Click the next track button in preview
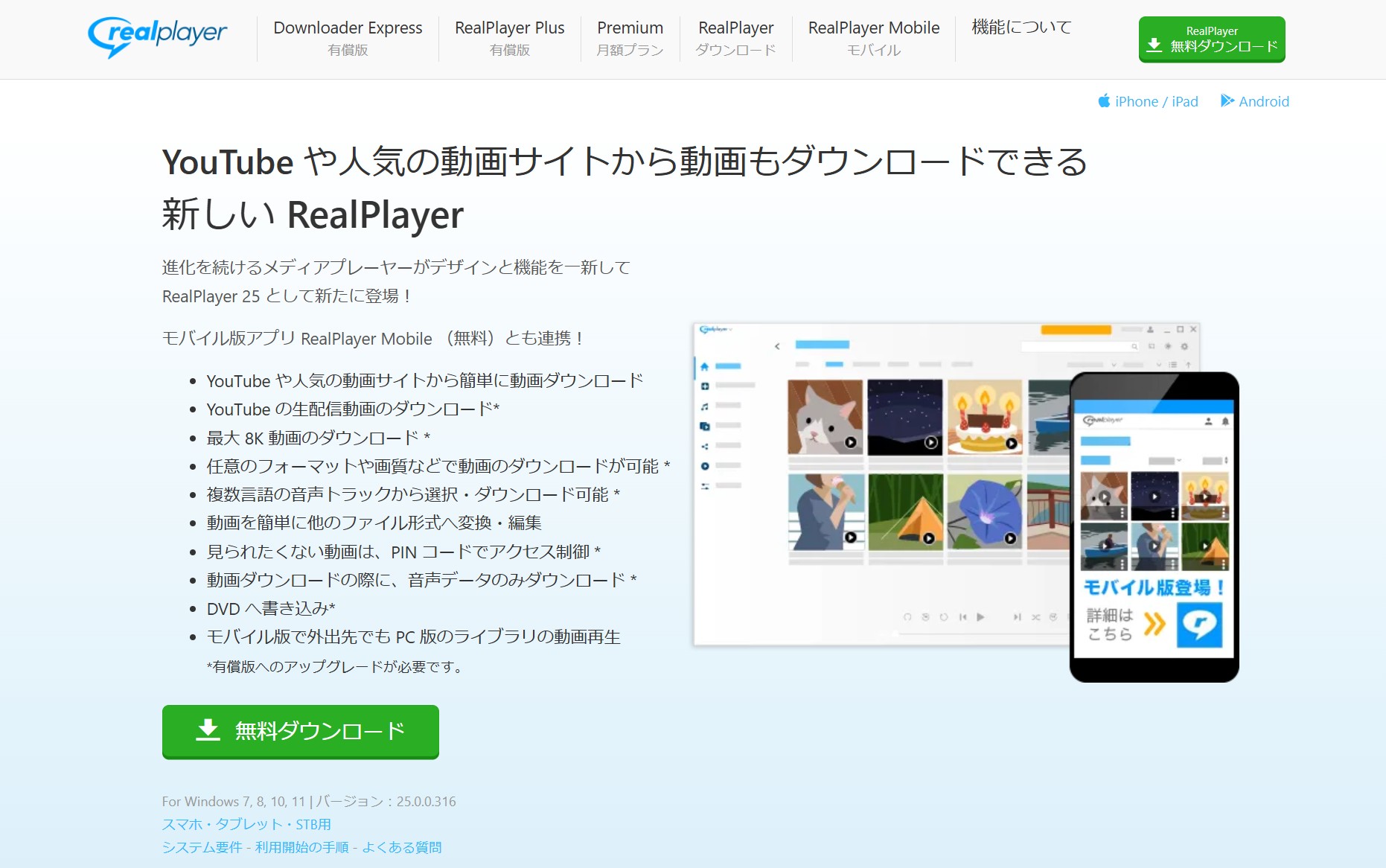 point(1017,617)
